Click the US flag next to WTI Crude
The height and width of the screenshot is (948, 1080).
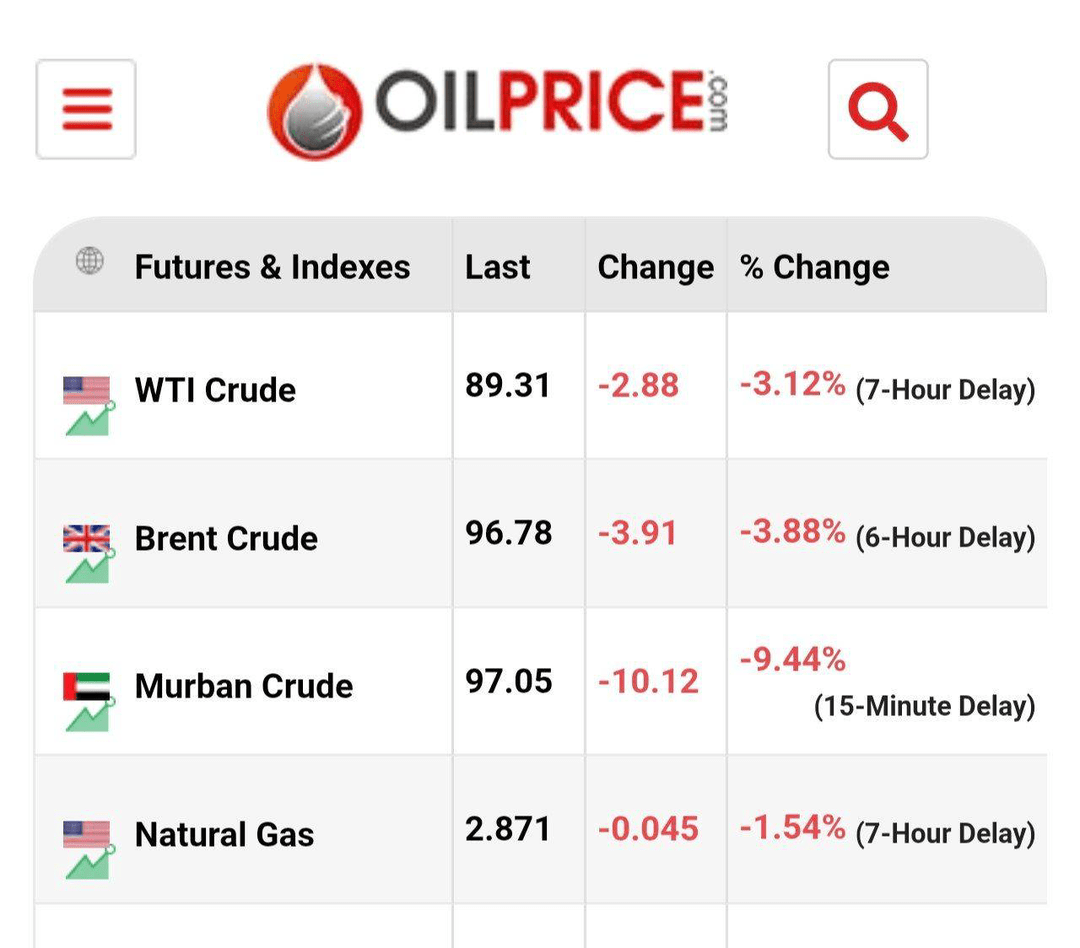click(x=86, y=390)
